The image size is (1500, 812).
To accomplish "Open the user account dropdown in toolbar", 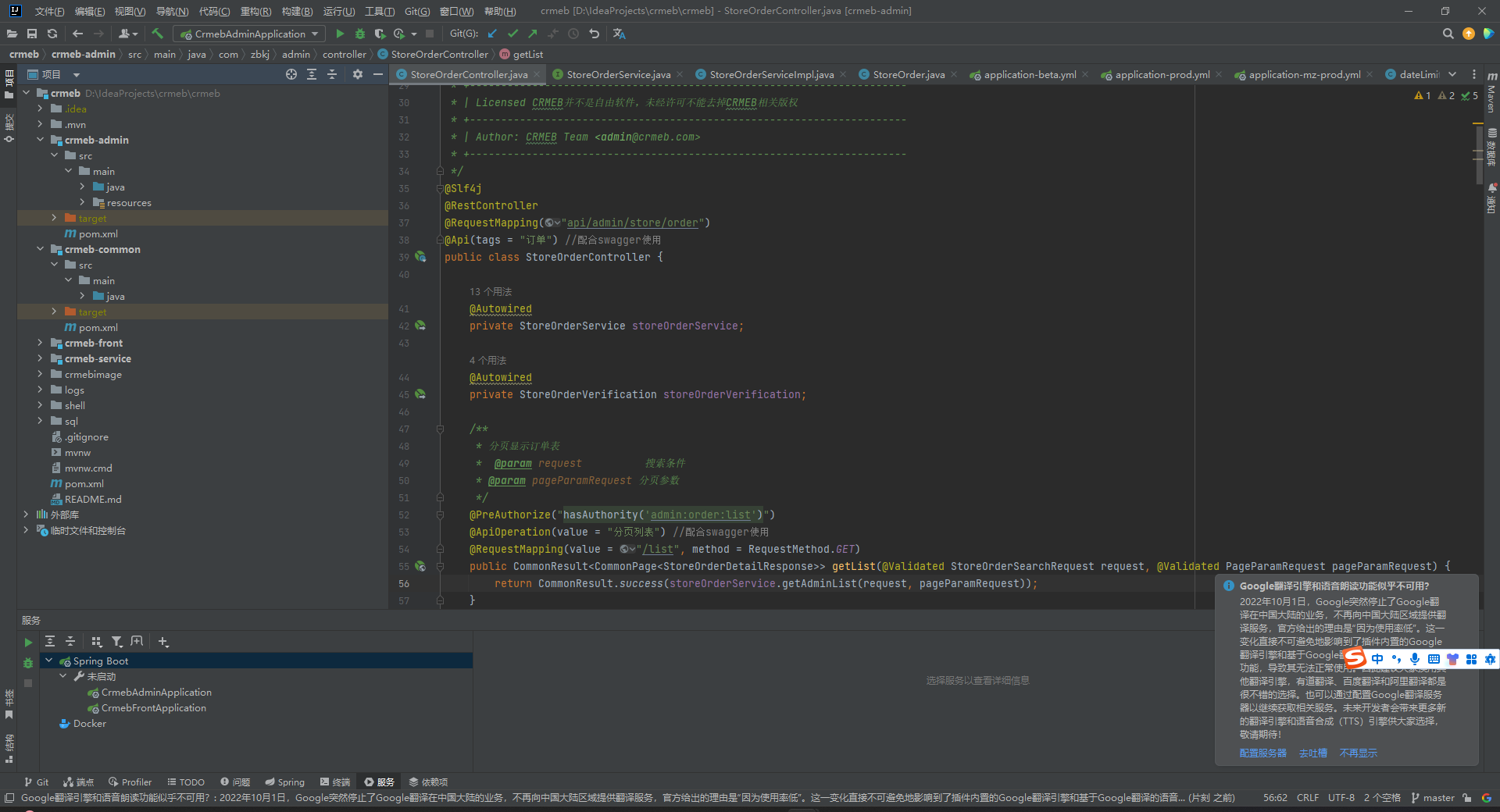I will click(128, 34).
